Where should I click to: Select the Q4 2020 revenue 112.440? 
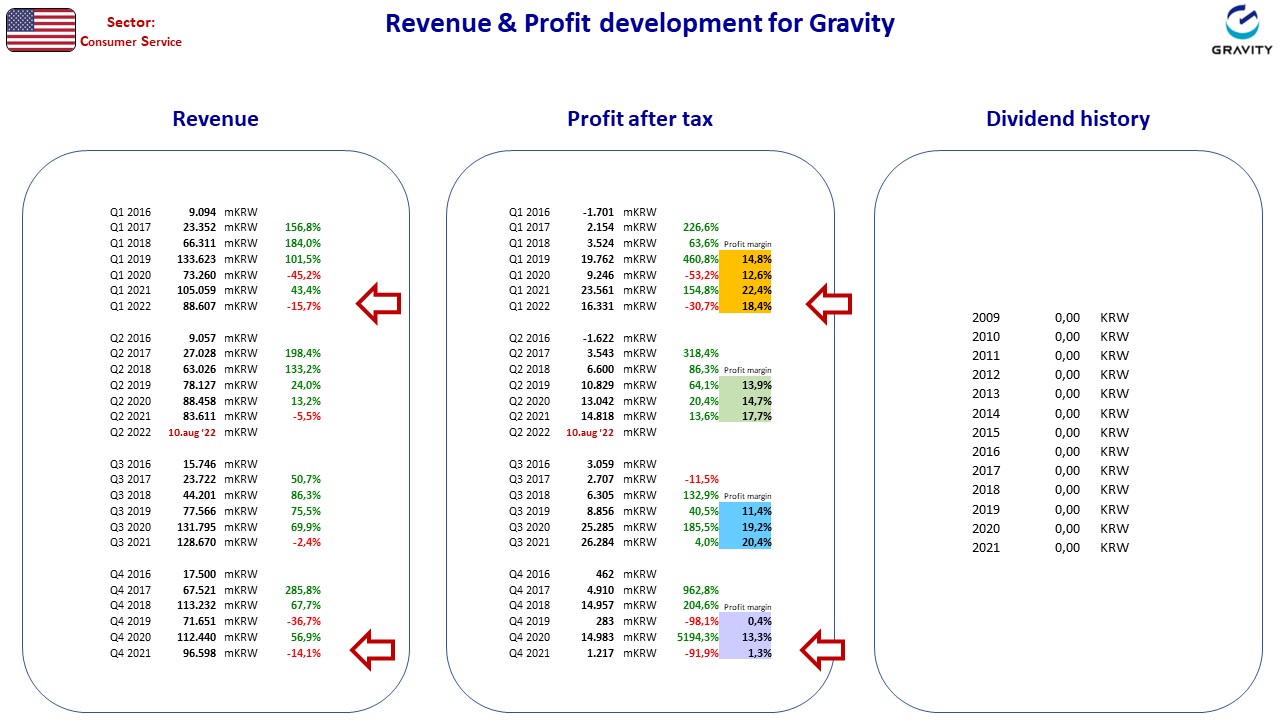coord(196,637)
